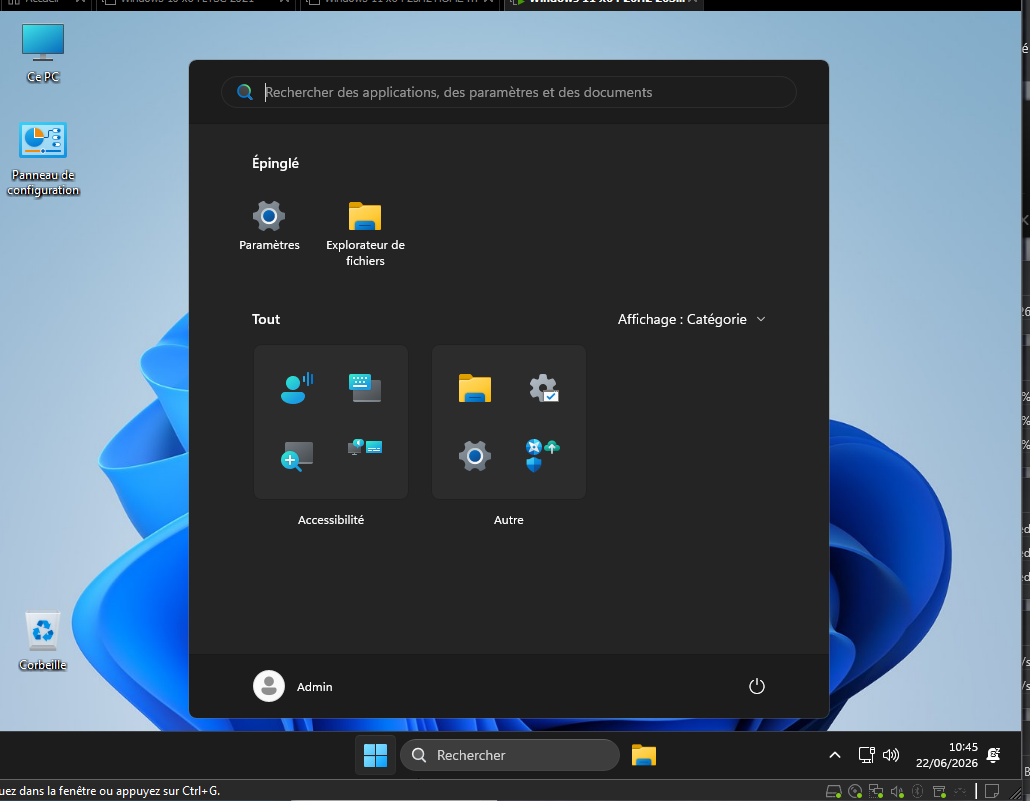This screenshot has height=801, width=1030.
Task: Open Paramètres pinned app
Action: coord(269,225)
